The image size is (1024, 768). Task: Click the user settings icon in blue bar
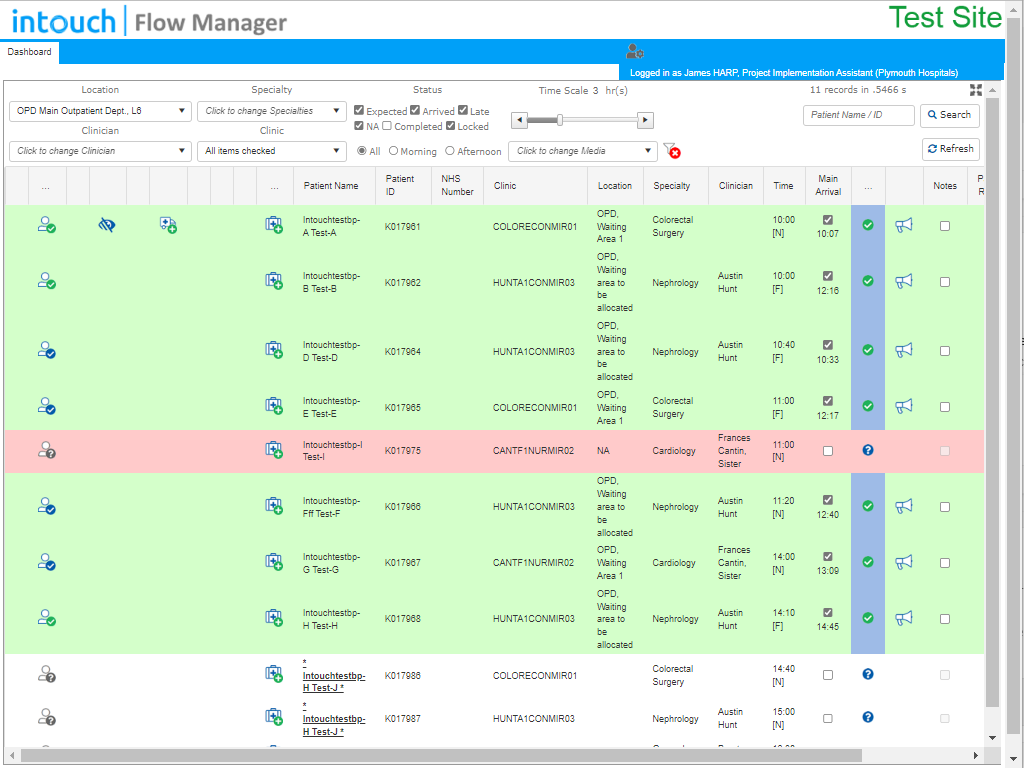click(635, 51)
